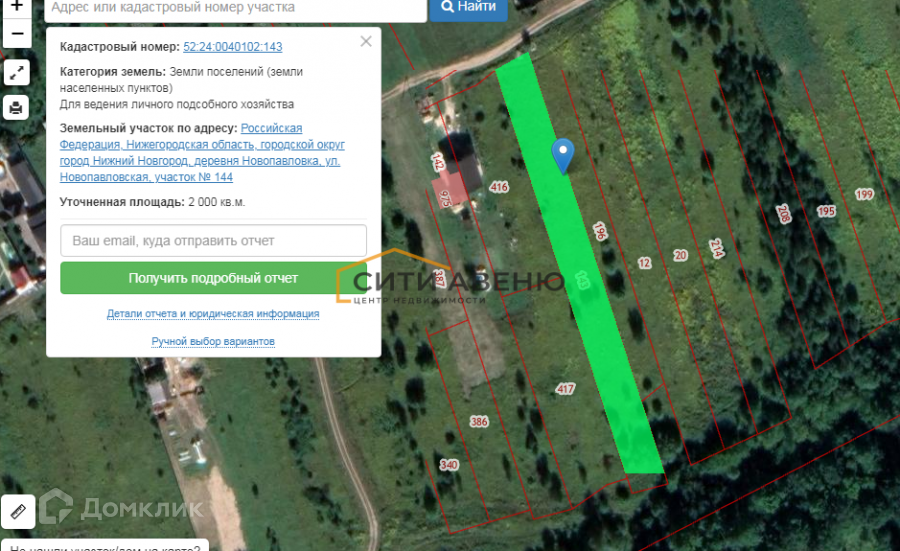Open the ruler measurement tool
Viewport: 900px width, 551px height.
(18, 511)
